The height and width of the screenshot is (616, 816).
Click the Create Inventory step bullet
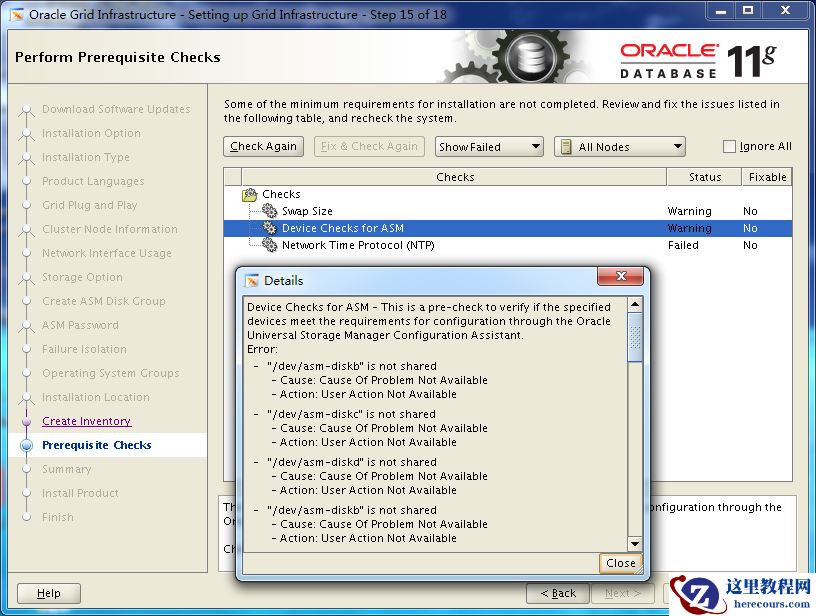point(26,421)
